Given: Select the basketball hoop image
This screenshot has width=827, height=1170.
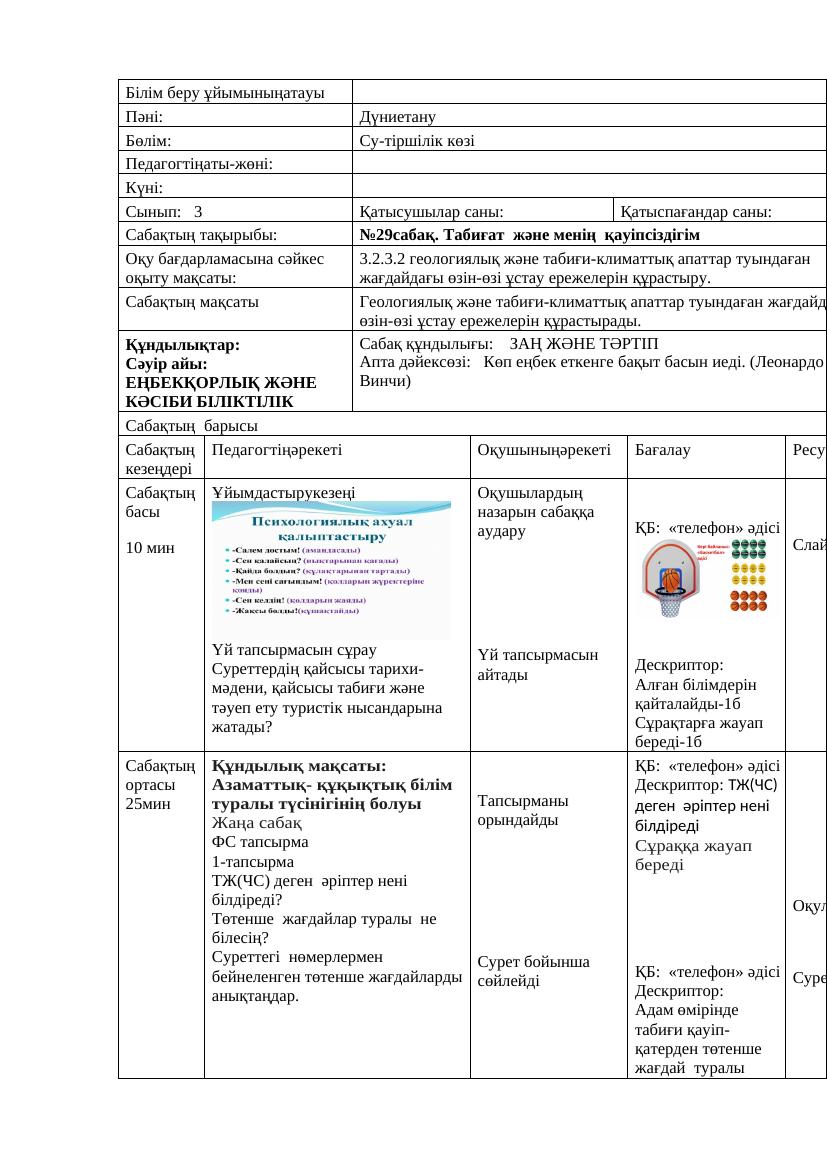Looking at the screenshot, I should point(670,577).
